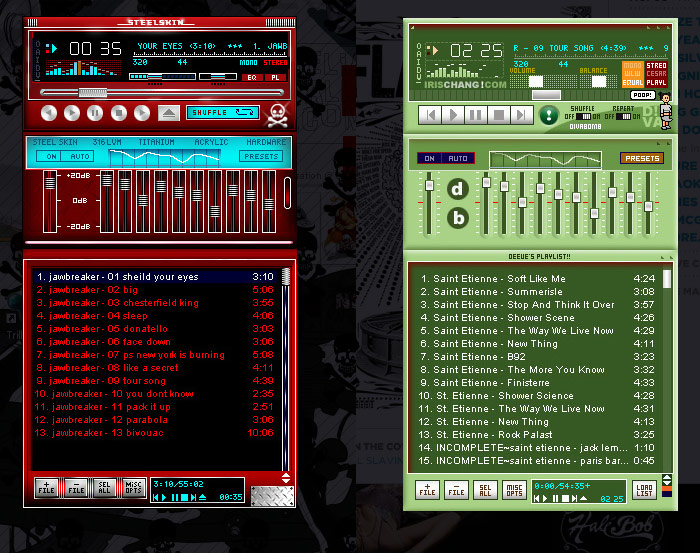
Task: Toggle equalizer ON in red Steelskin equalizer
Action: [x=51, y=157]
